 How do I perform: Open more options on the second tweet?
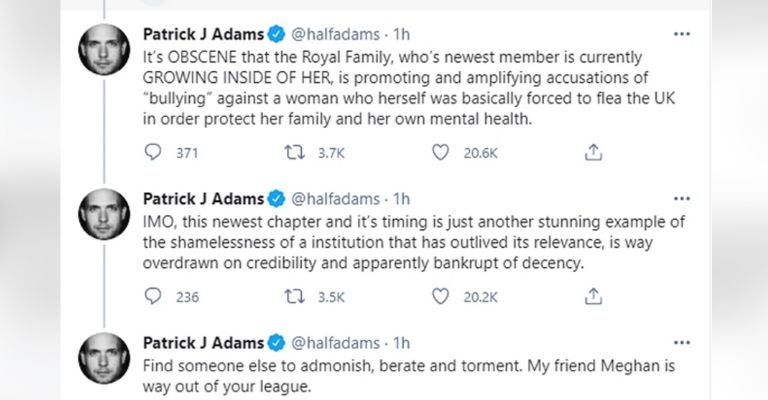click(682, 198)
